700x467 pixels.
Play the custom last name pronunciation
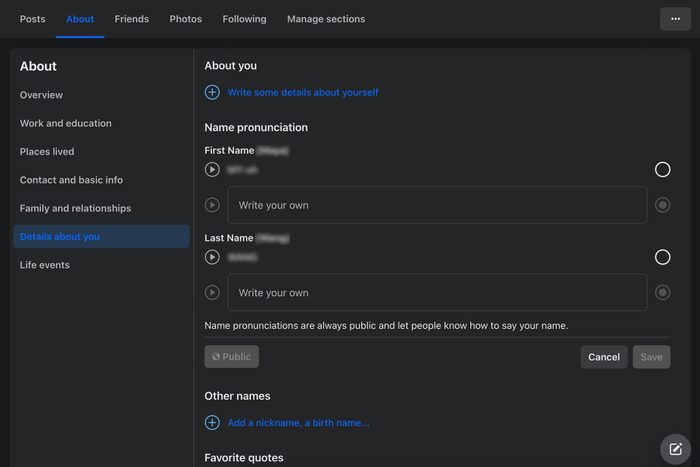click(212, 293)
